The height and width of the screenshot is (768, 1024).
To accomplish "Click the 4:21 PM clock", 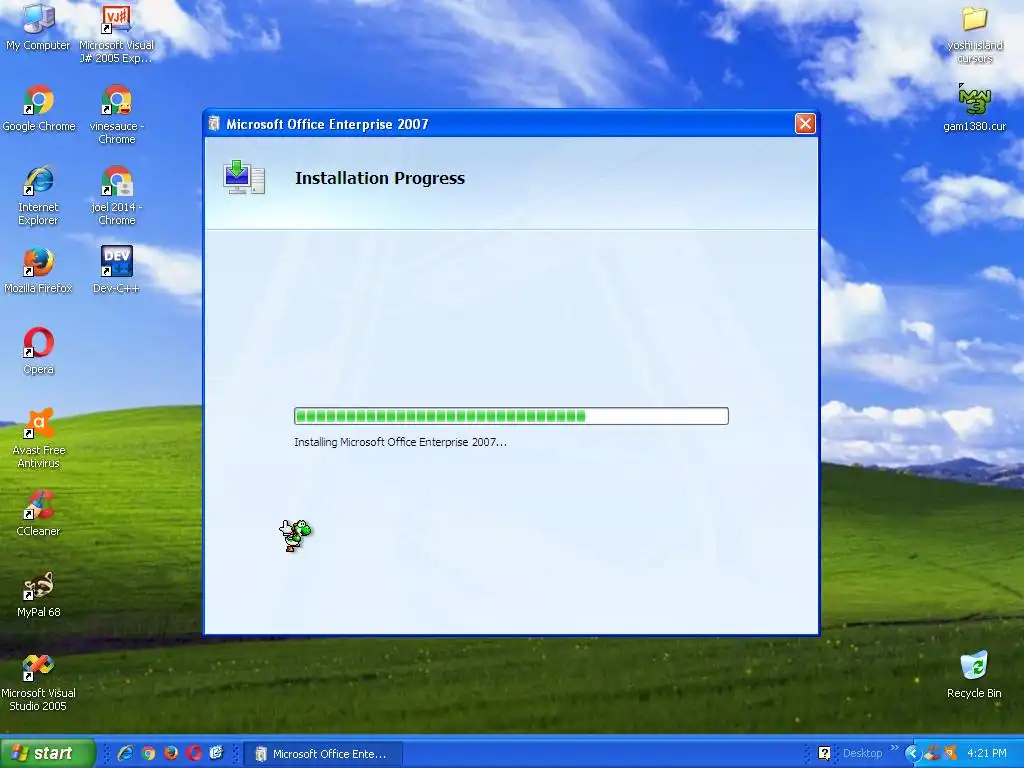I will pos(987,754).
